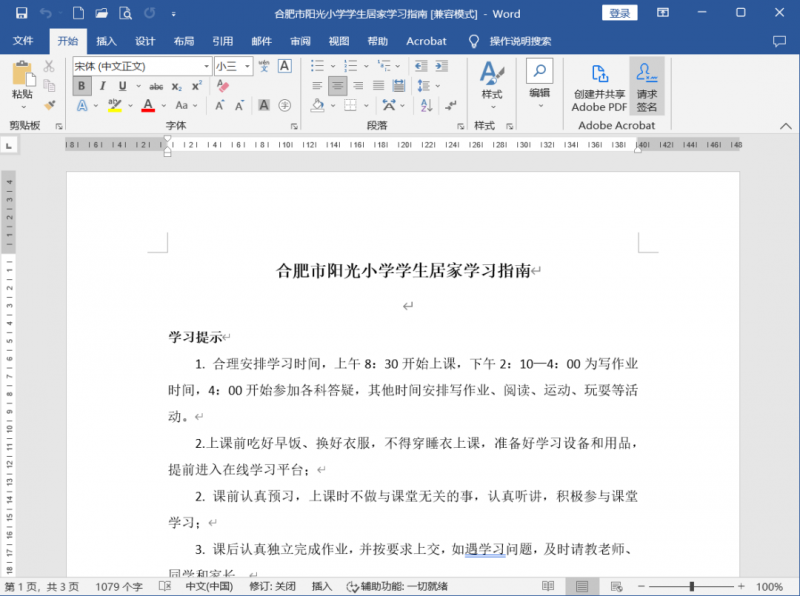Toggle center alignment for the paragraph
Image resolution: width=800 pixels, height=596 pixels.
coord(338,86)
